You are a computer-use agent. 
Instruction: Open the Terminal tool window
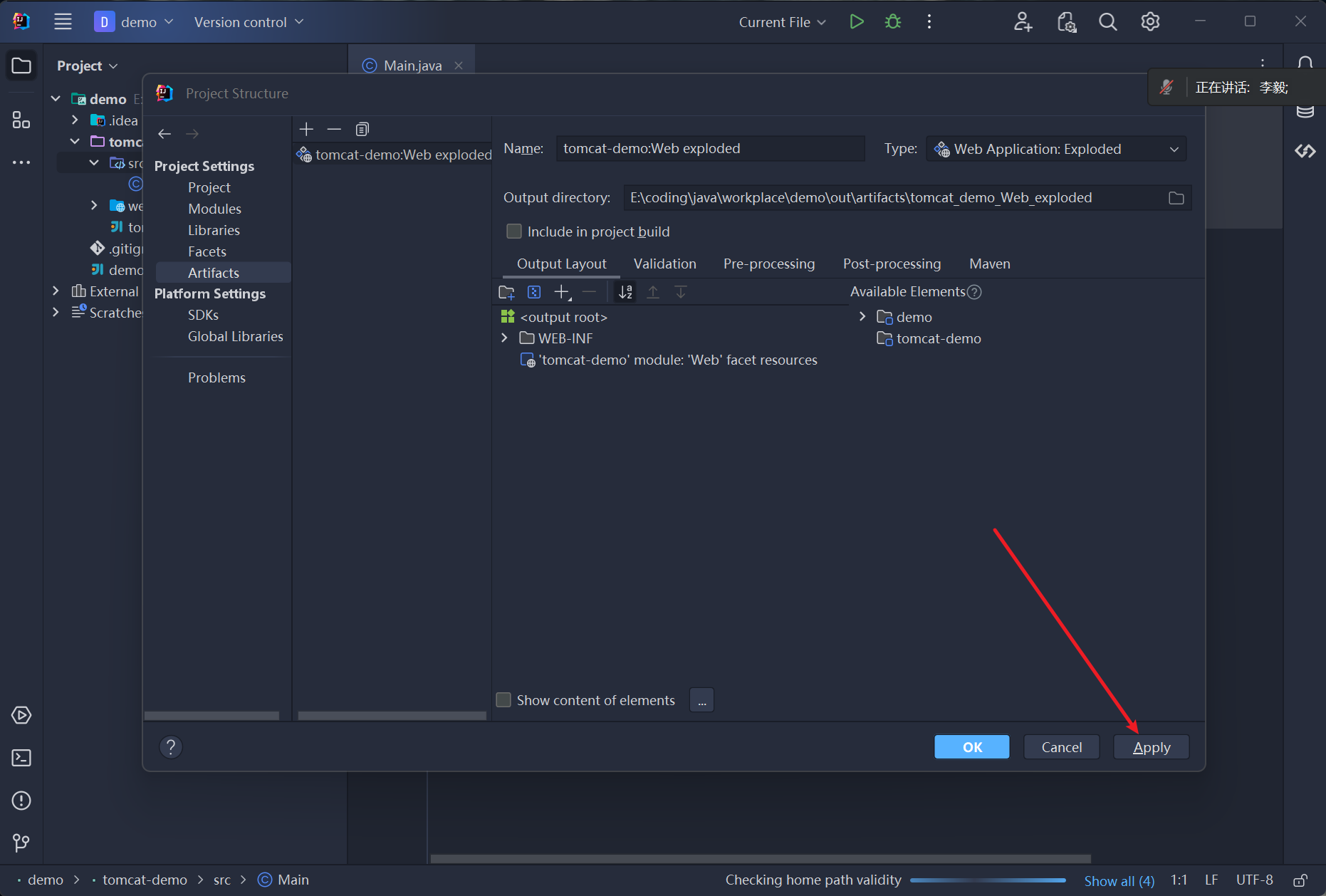coord(21,758)
